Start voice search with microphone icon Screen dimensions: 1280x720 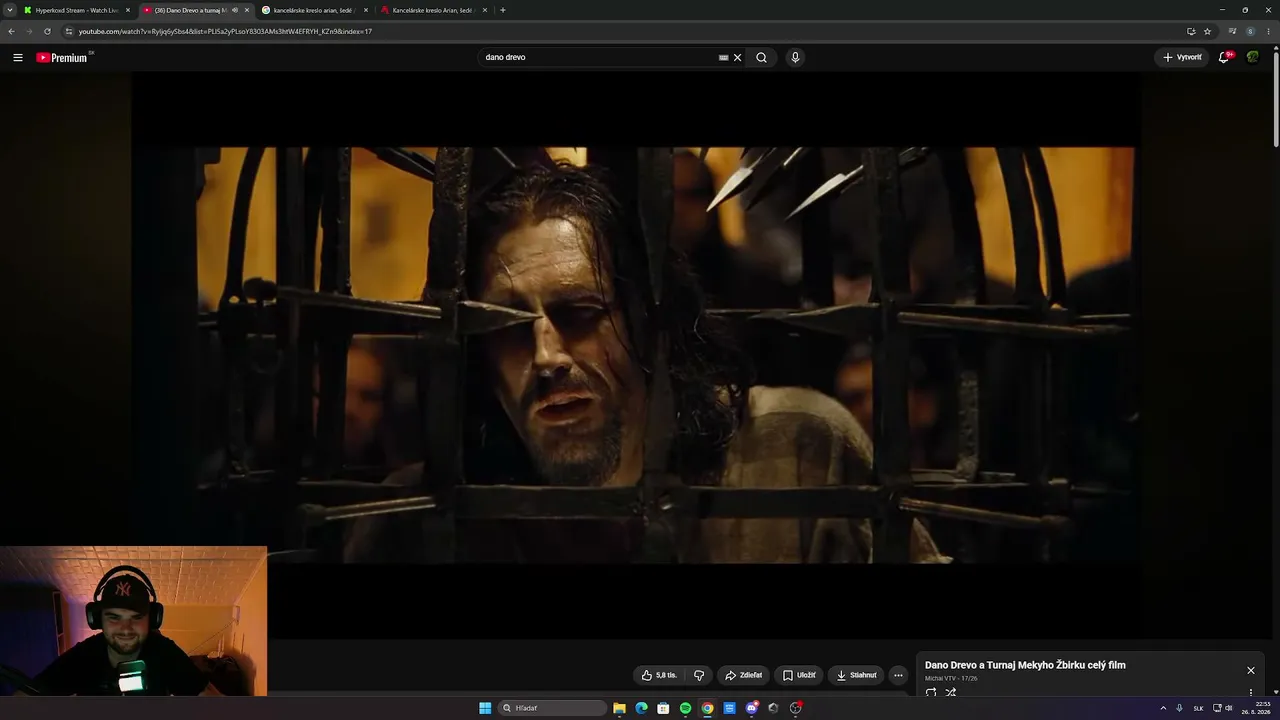(795, 57)
